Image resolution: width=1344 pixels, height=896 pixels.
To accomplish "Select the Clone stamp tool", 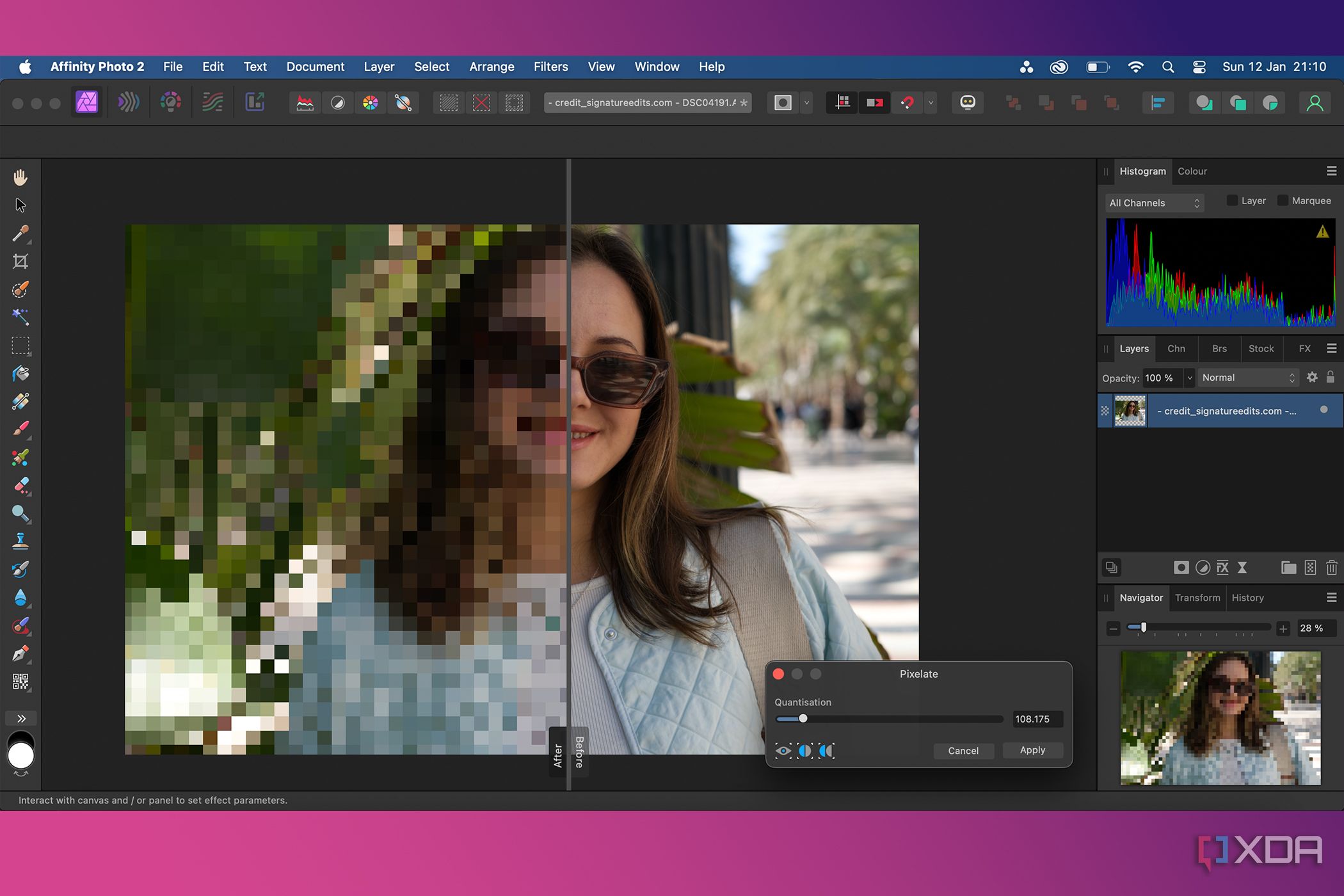I will click(20, 541).
